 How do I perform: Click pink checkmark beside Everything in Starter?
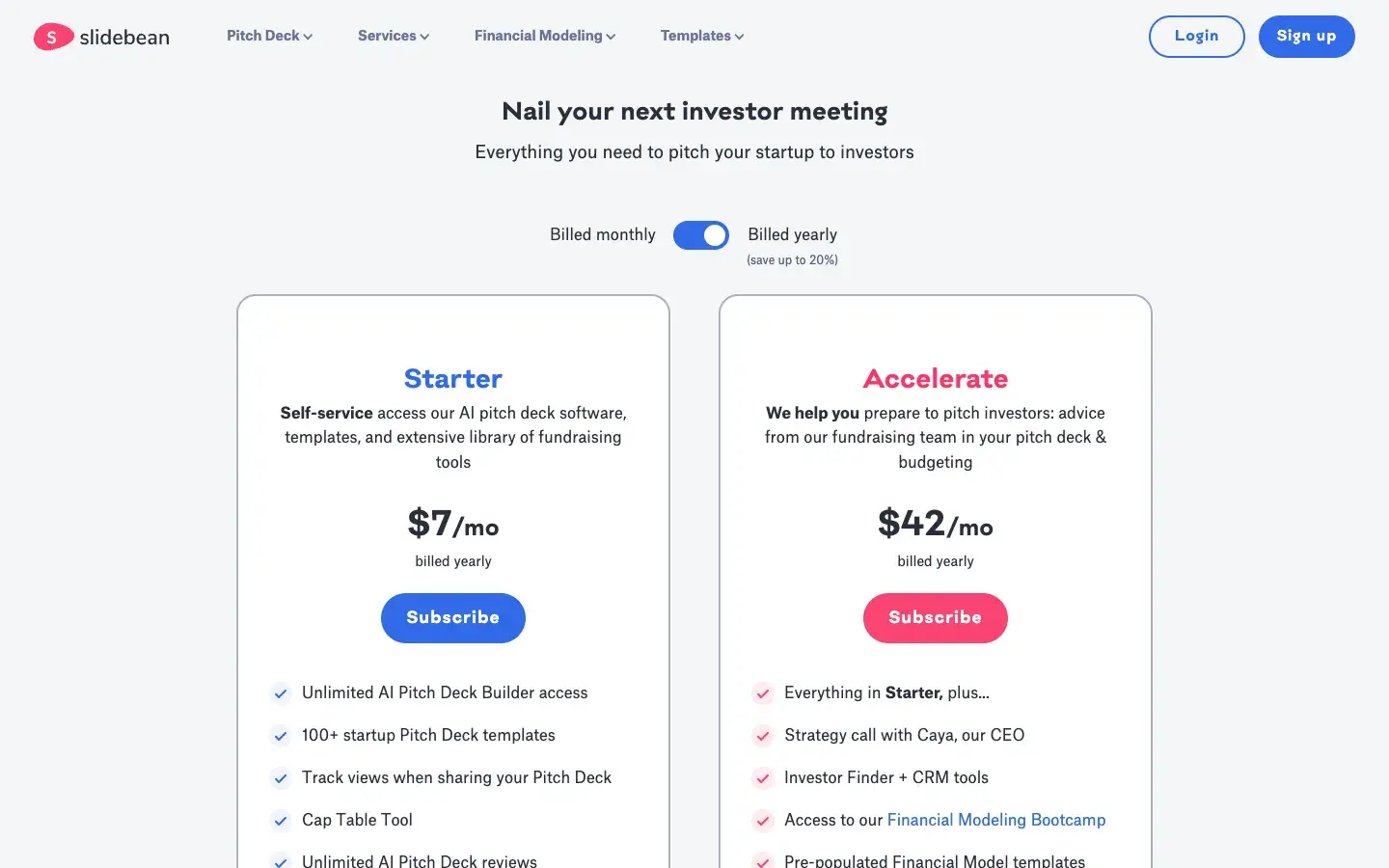(763, 693)
